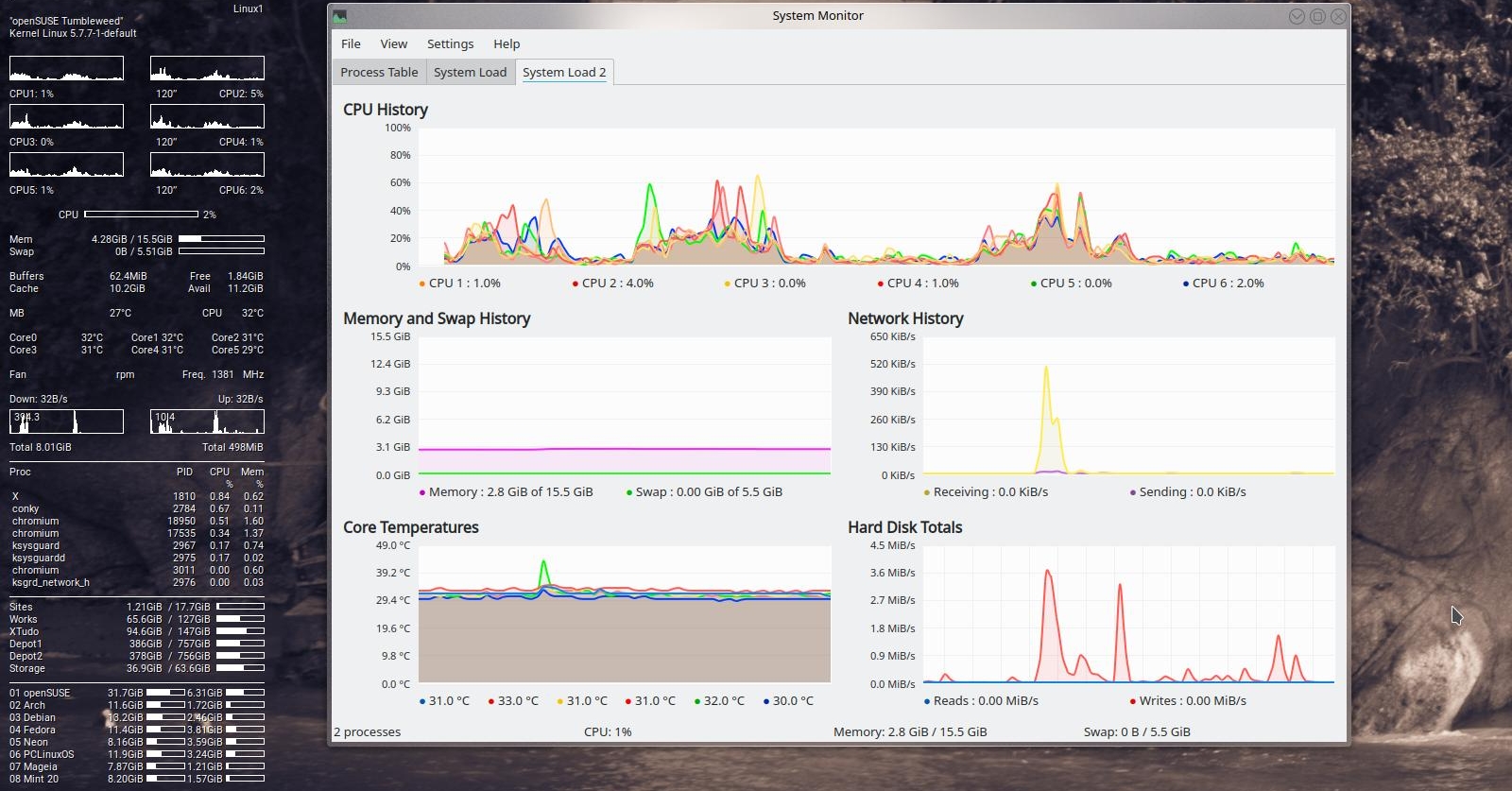
Task: Click the red Writes legend dot
Action: click(1132, 701)
